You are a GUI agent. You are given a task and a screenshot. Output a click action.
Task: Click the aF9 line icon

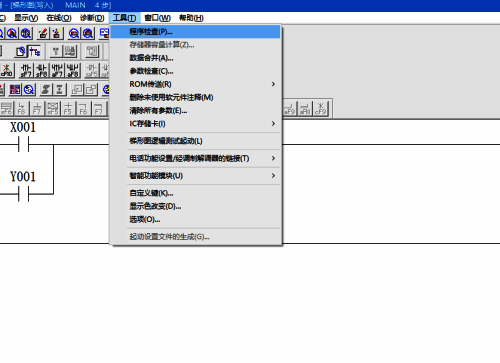pos(289,108)
